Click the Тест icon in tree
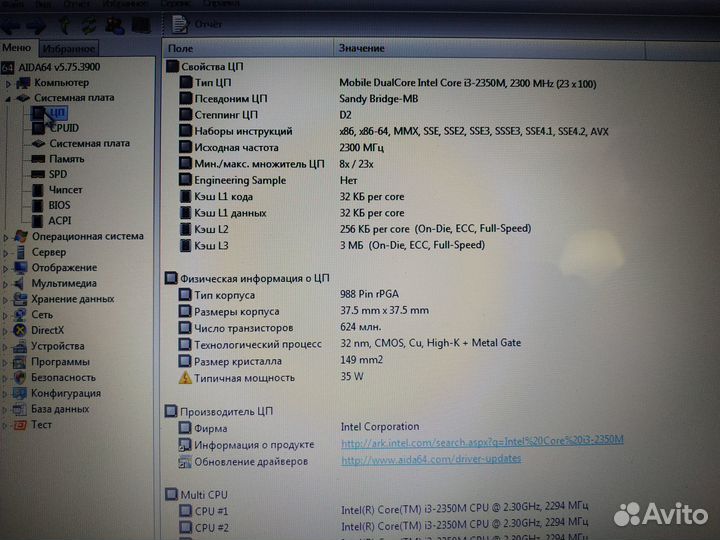720x540 pixels. [x=20, y=425]
